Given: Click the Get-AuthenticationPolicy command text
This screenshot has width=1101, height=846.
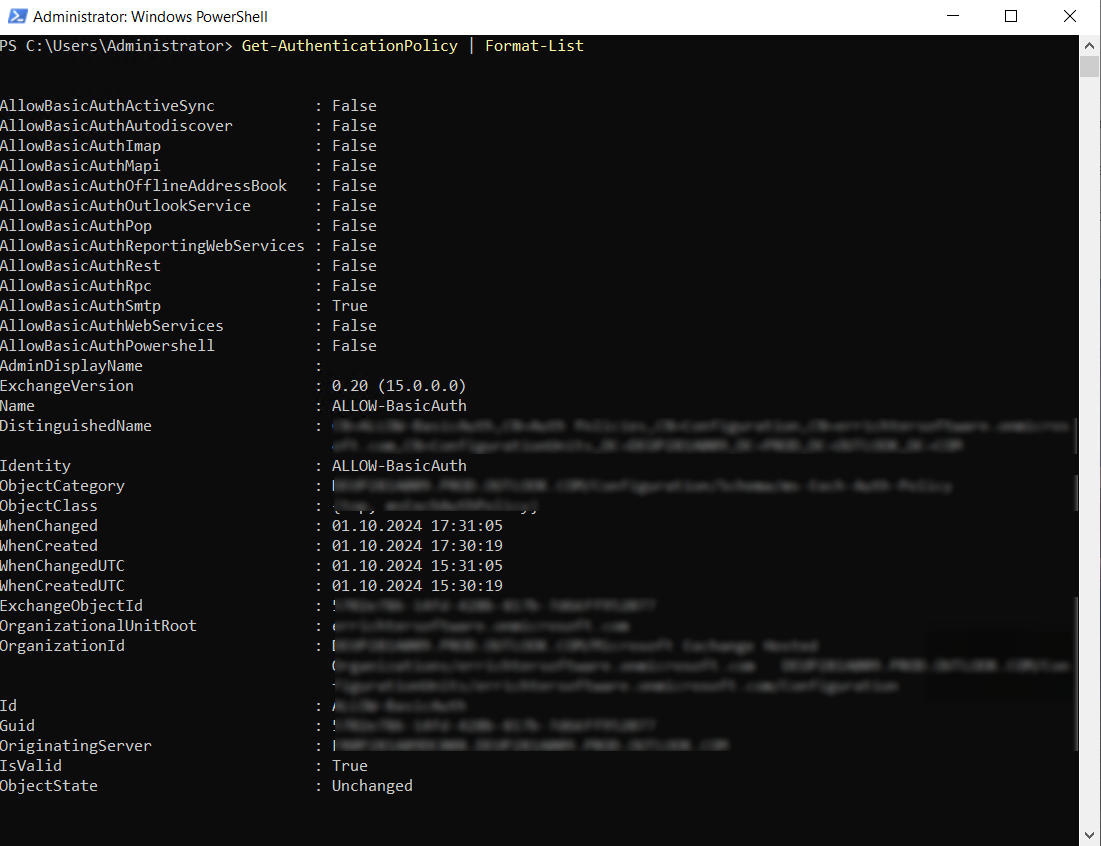Looking at the screenshot, I should [350, 46].
